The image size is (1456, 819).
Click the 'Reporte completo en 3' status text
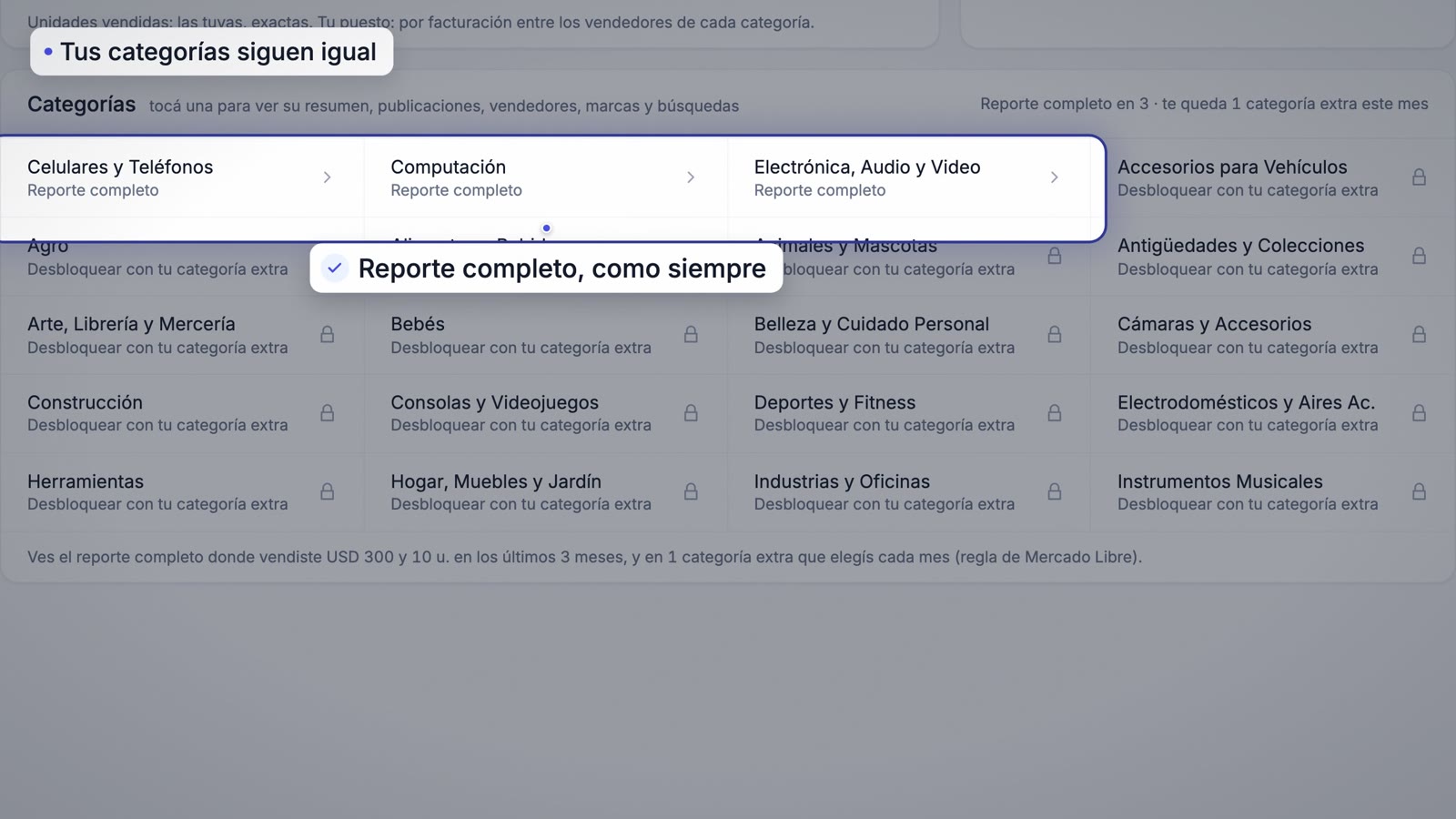(1064, 104)
